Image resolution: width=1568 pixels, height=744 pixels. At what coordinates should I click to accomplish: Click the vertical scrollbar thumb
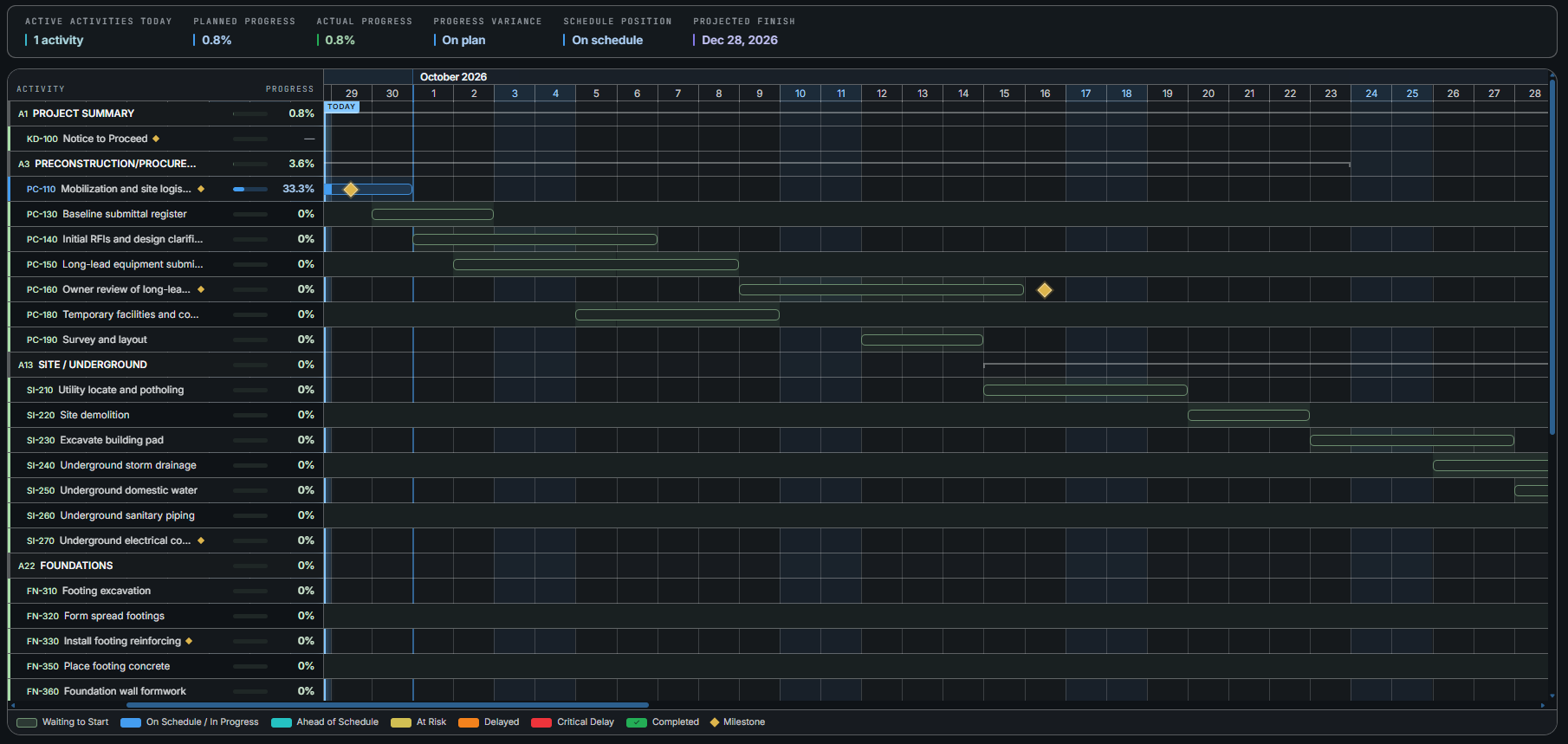[1552, 256]
